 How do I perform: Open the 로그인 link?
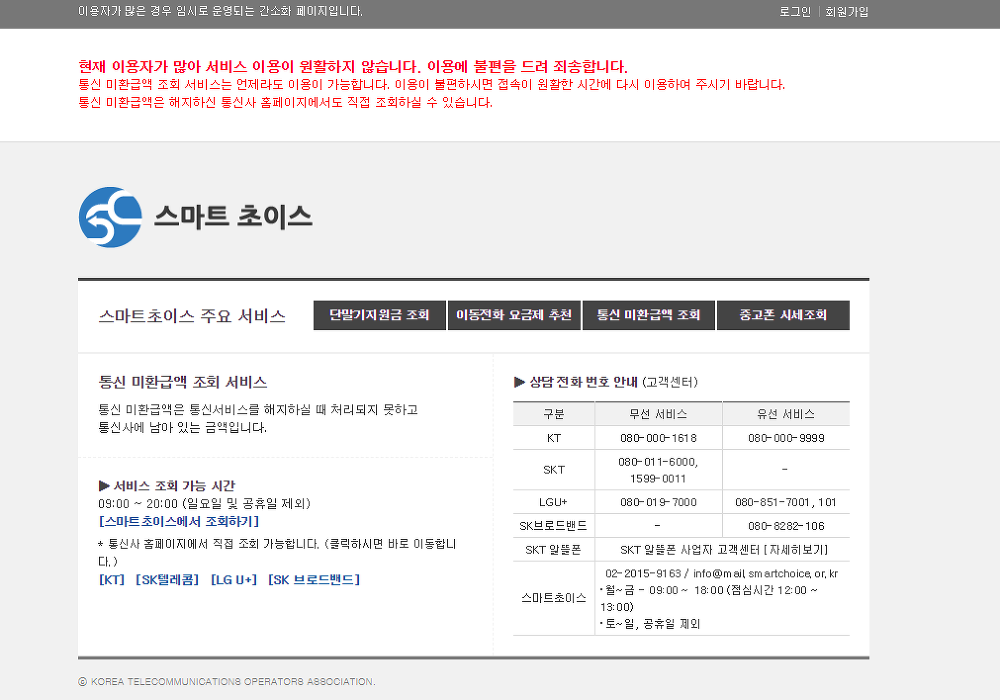pos(795,11)
